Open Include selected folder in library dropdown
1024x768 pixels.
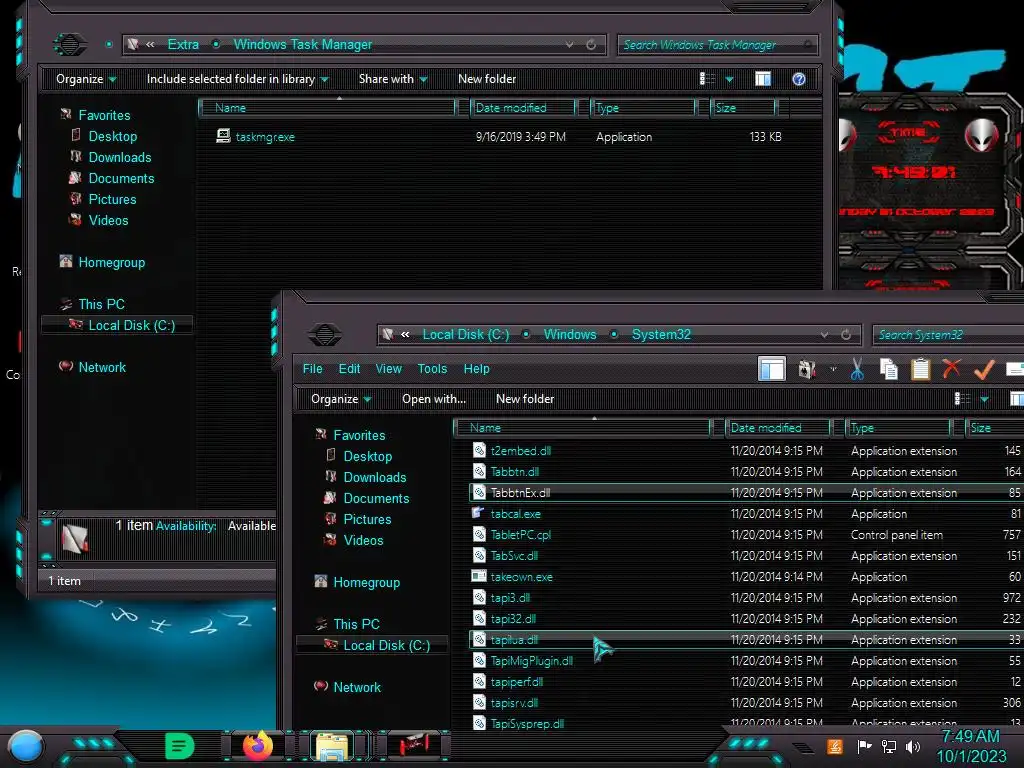(x=238, y=79)
